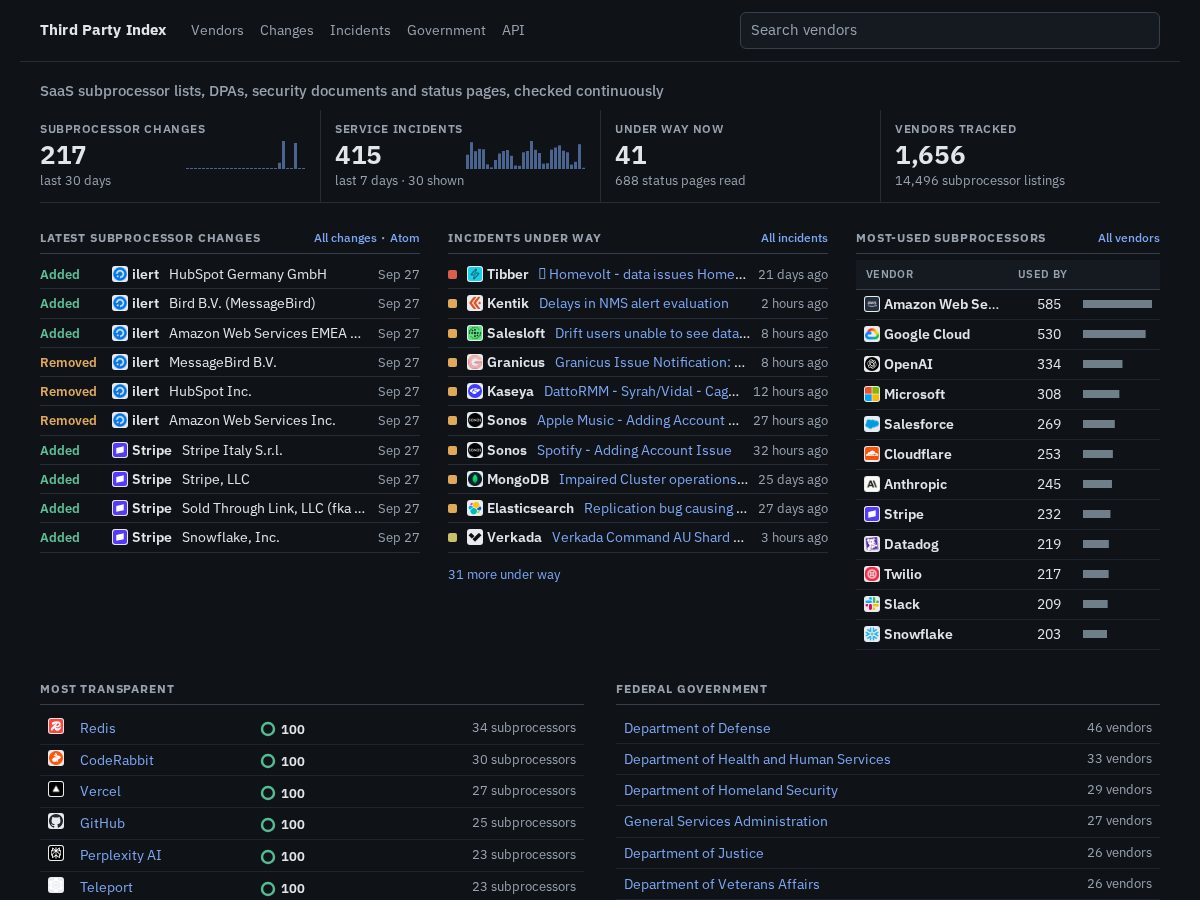Open the Department of Justice link
This screenshot has width=1200, height=900.
coord(694,853)
